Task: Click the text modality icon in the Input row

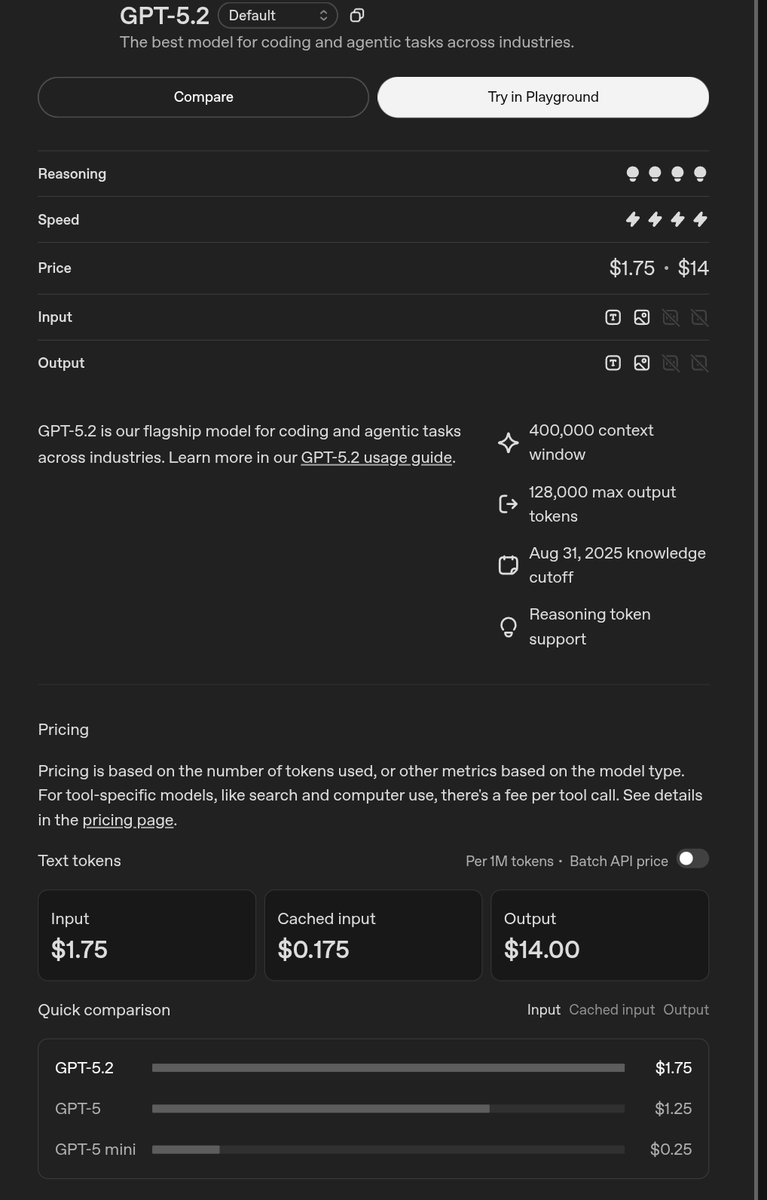Action: click(613, 317)
